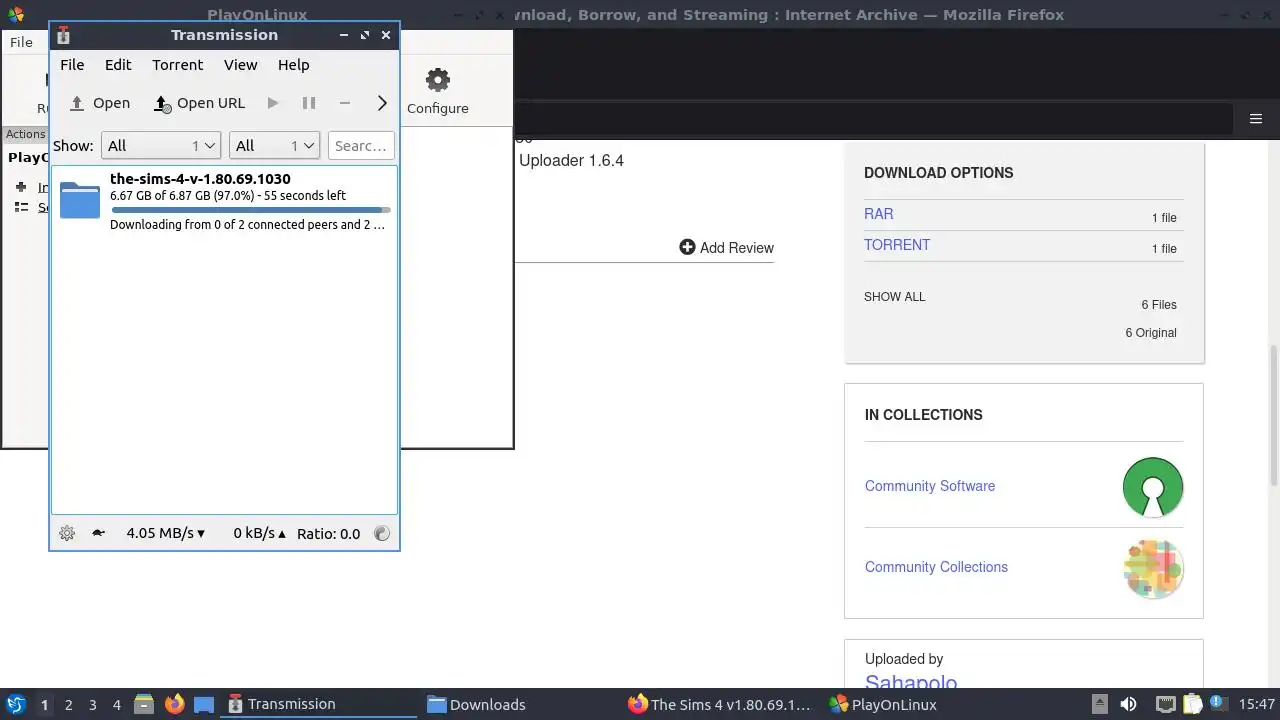Switch to workspace 3

click(92, 705)
